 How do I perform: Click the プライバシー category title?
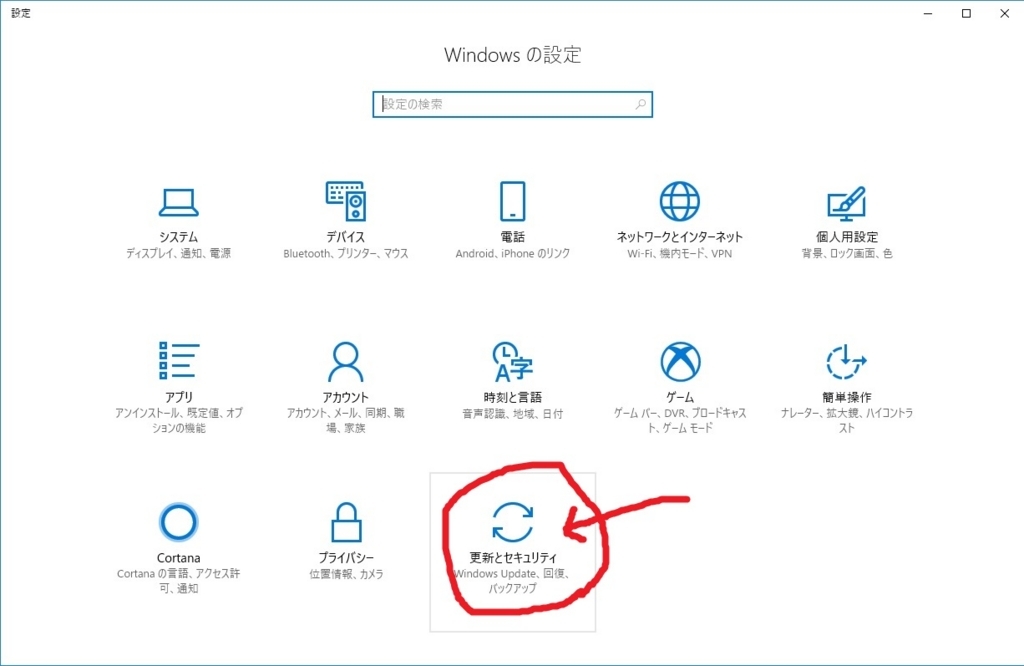pos(346,558)
